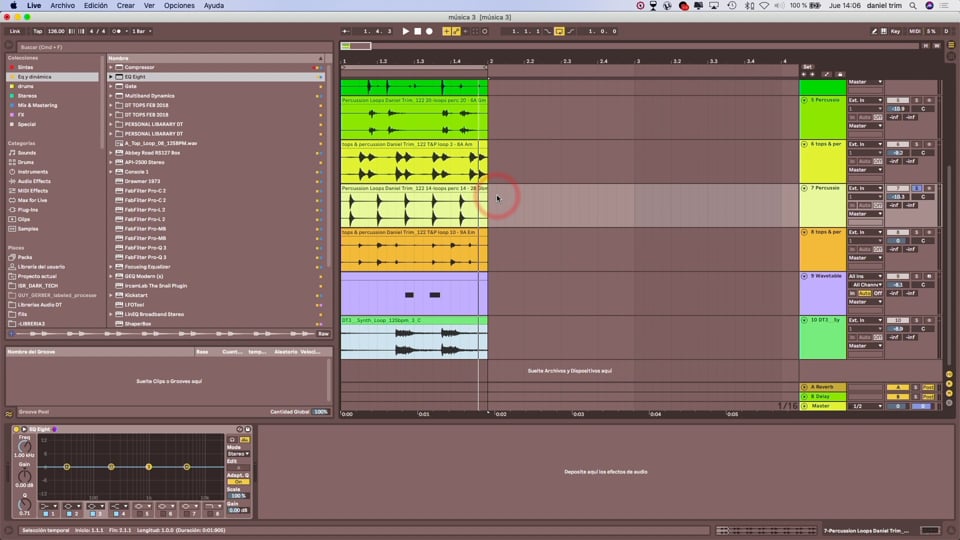Image resolution: width=960 pixels, height=540 pixels.
Task: Click the Nudge tempo up button
Action: point(81,31)
